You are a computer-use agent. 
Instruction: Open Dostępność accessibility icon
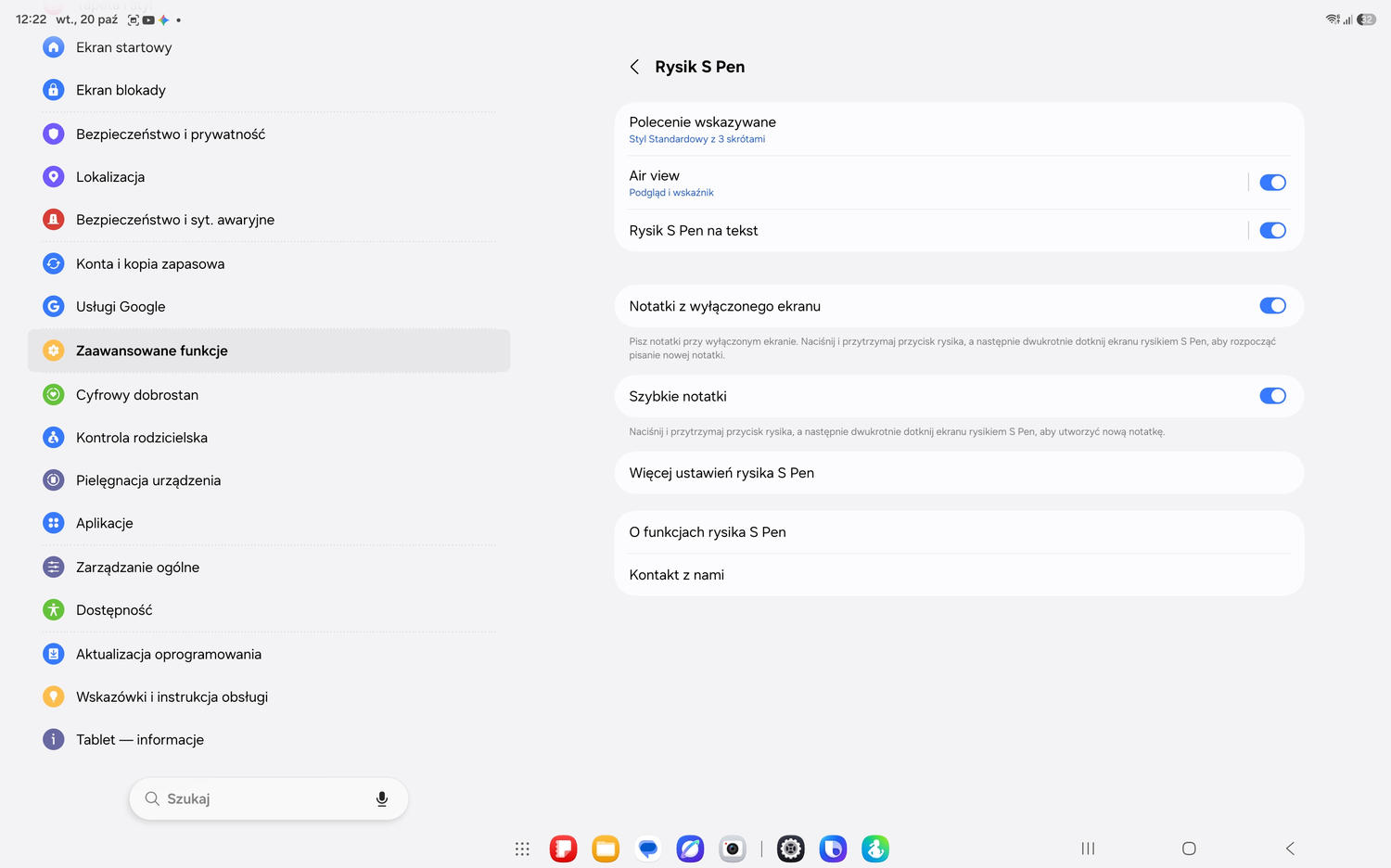54,609
